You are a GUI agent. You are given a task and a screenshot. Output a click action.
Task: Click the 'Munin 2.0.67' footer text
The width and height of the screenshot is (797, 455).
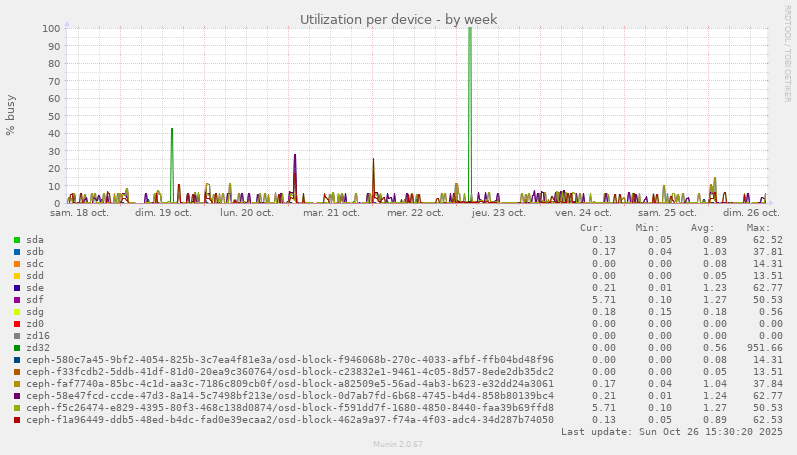coord(398,444)
